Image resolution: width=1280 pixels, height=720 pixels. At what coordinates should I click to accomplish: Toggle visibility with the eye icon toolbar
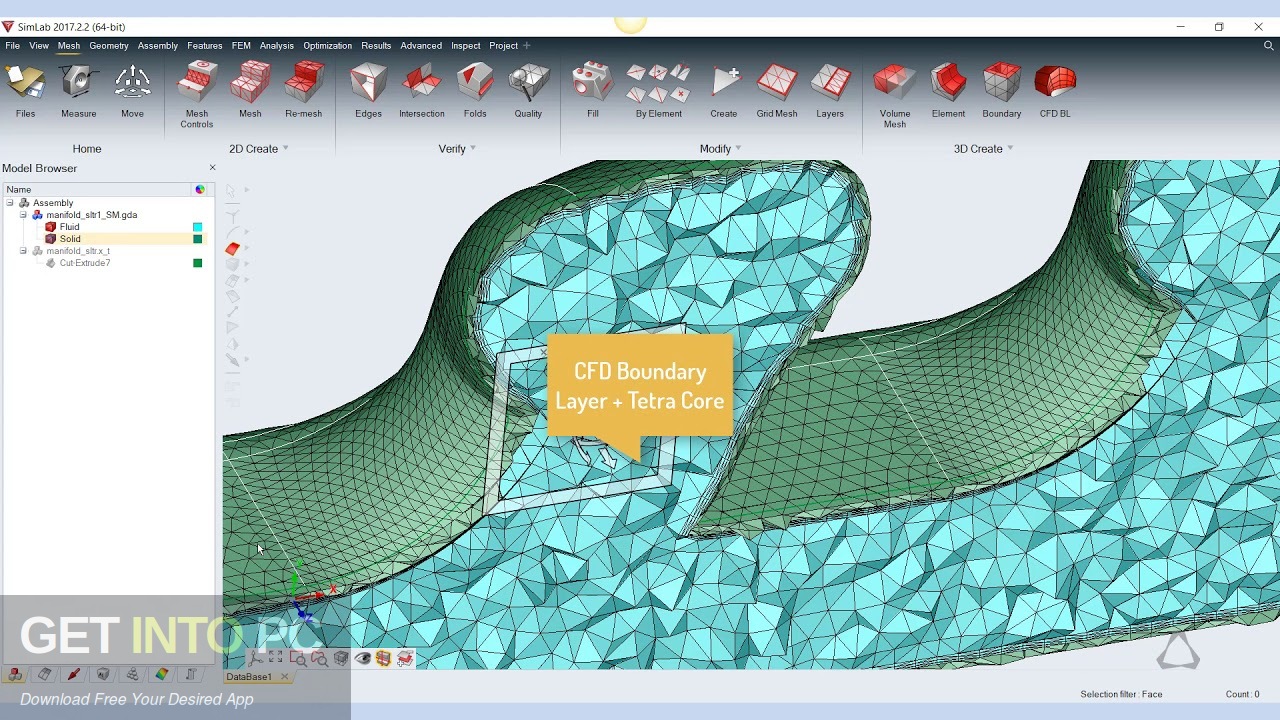(x=363, y=658)
